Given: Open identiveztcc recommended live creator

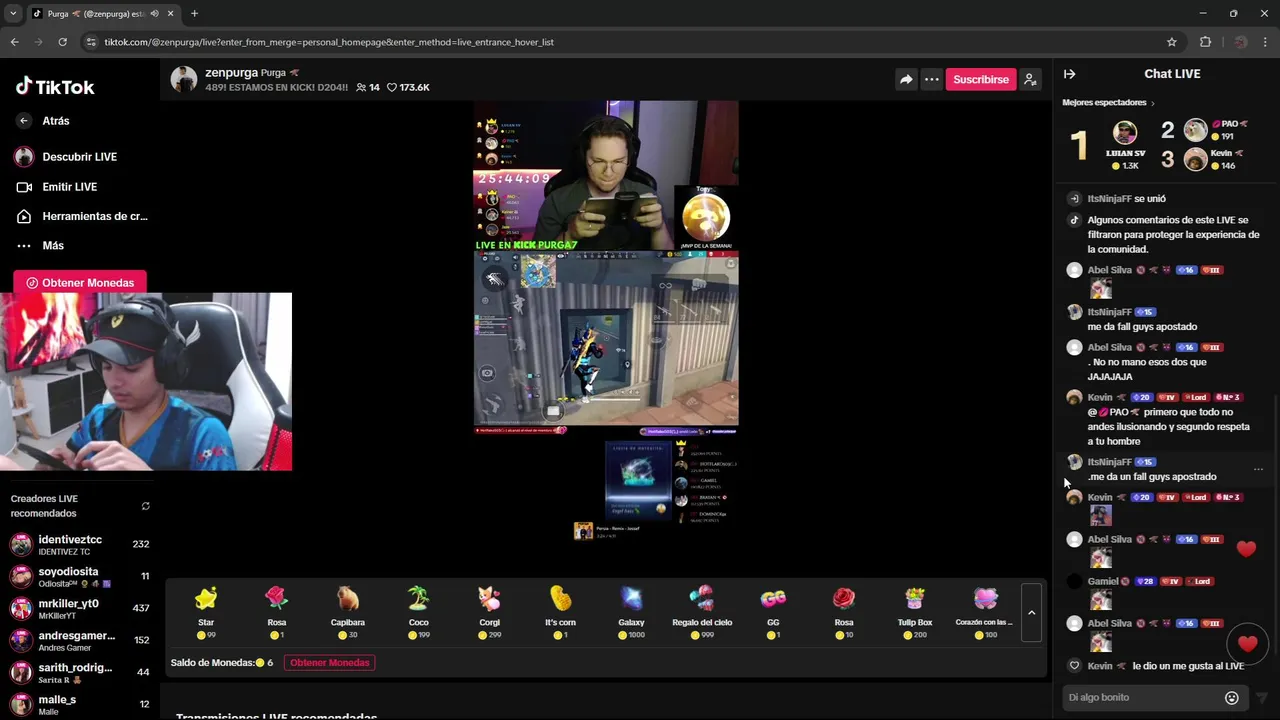Looking at the screenshot, I should [x=80, y=544].
